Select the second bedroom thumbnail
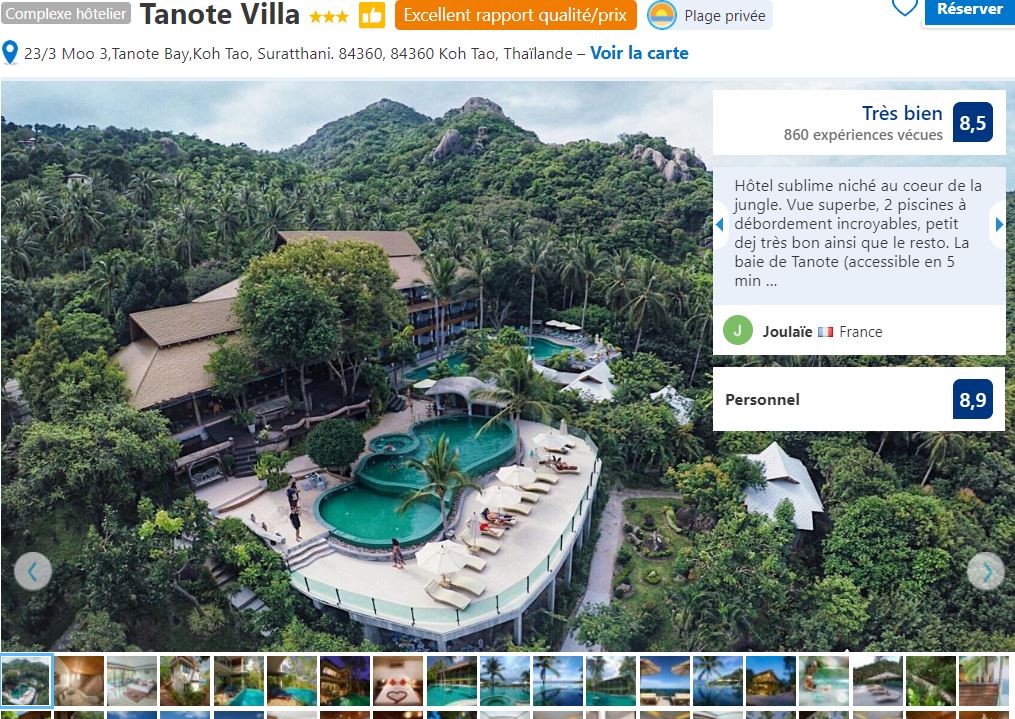Screen dimensions: 1015x719 click(x=132, y=681)
